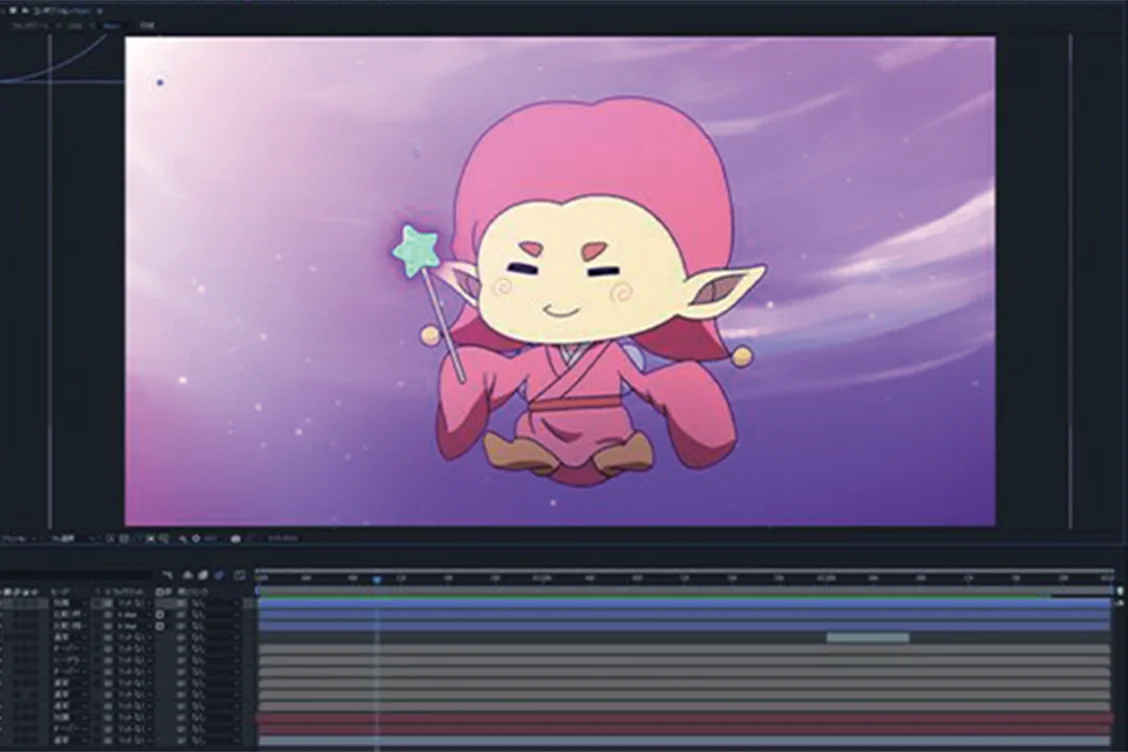1128x752 pixels.
Task: Open the graph editor from timeline header
Action: (x=240, y=575)
